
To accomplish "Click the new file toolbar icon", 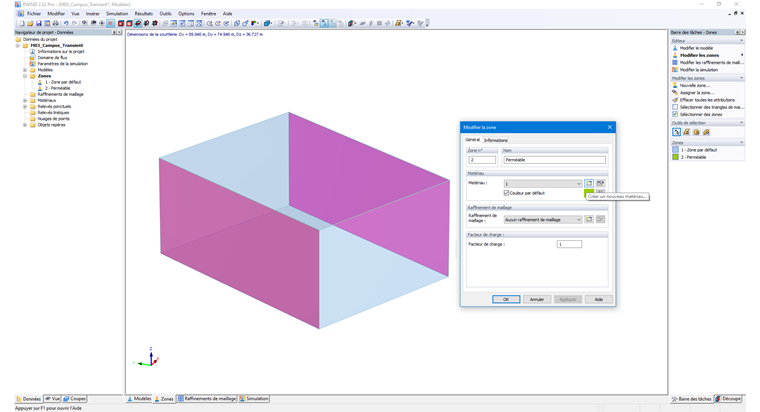I will click(x=22, y=23).
